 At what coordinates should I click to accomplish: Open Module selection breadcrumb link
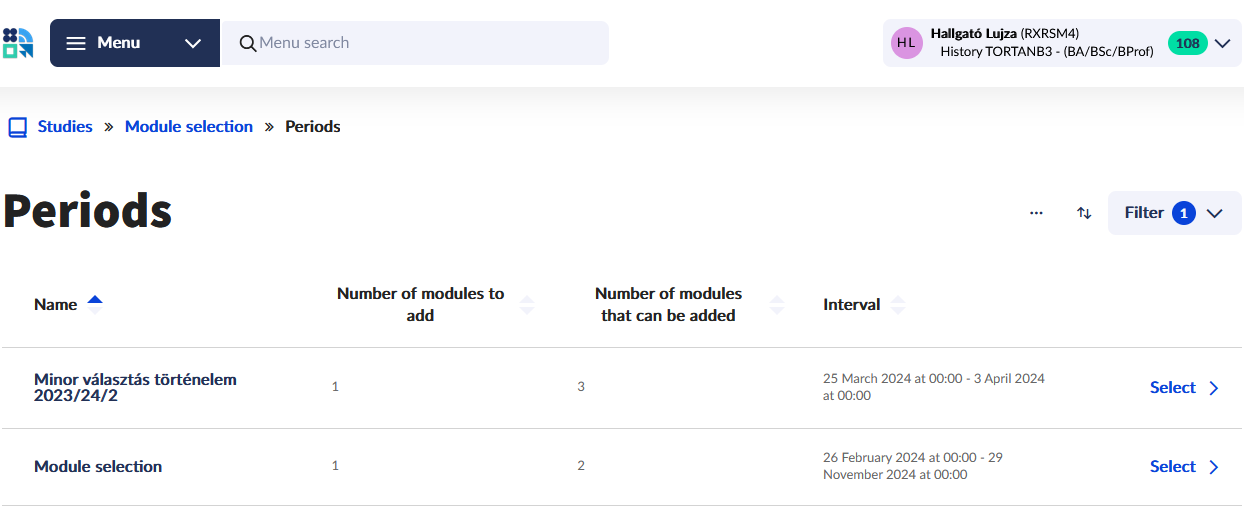[x=189, y=127]
